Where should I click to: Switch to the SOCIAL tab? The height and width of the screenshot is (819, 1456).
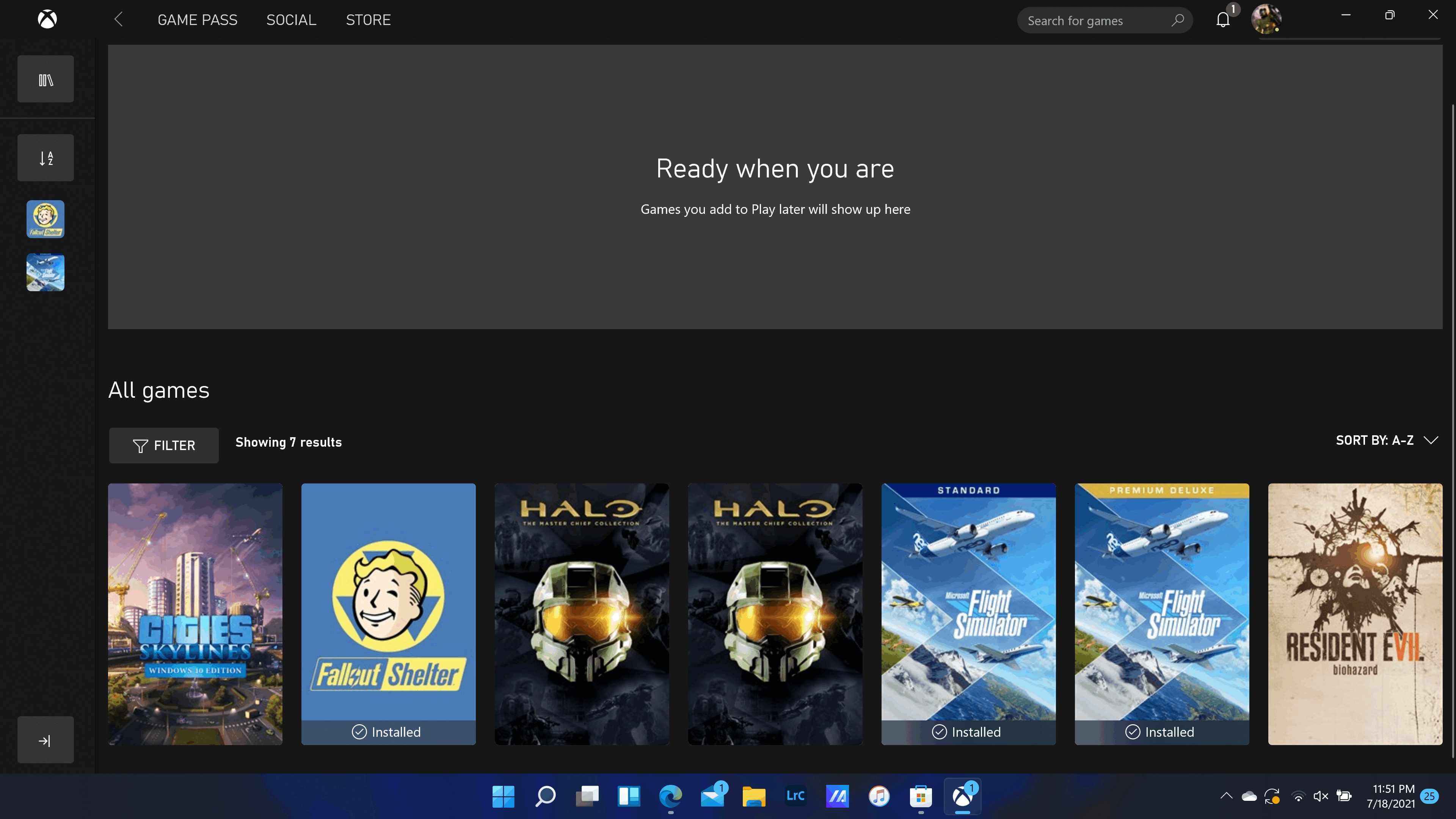tap(291, 20)
